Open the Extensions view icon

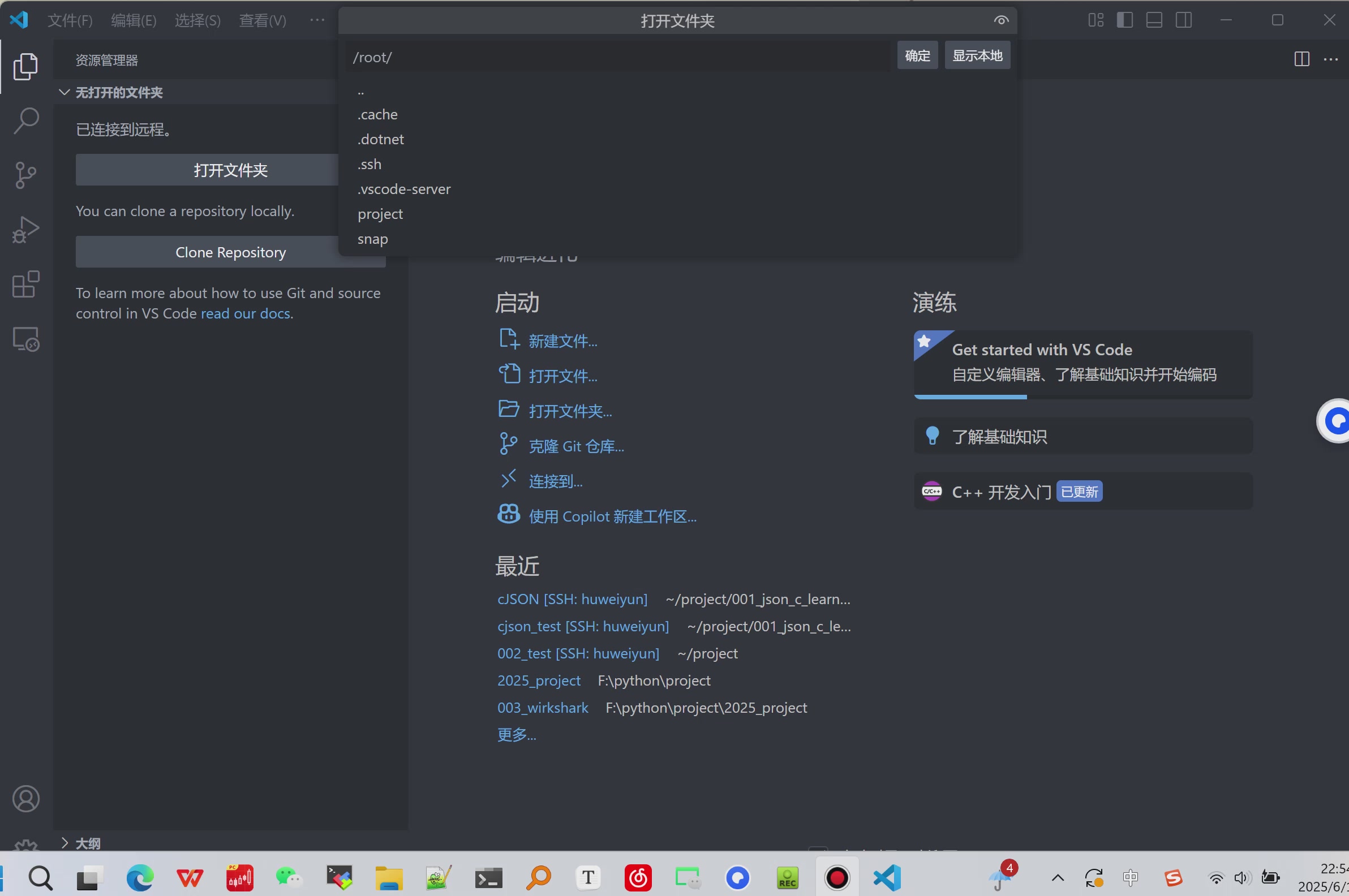(25, 285)
